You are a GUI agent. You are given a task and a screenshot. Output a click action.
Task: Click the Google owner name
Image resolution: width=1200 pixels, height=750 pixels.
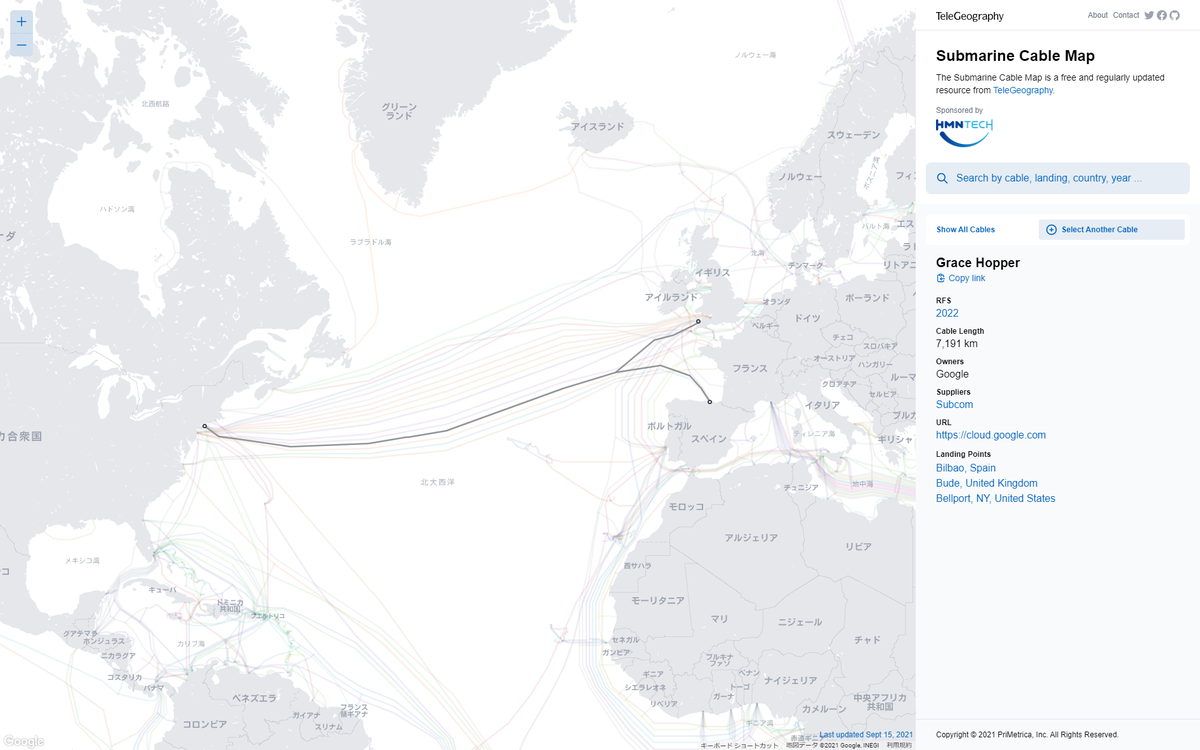pos(952,374)
